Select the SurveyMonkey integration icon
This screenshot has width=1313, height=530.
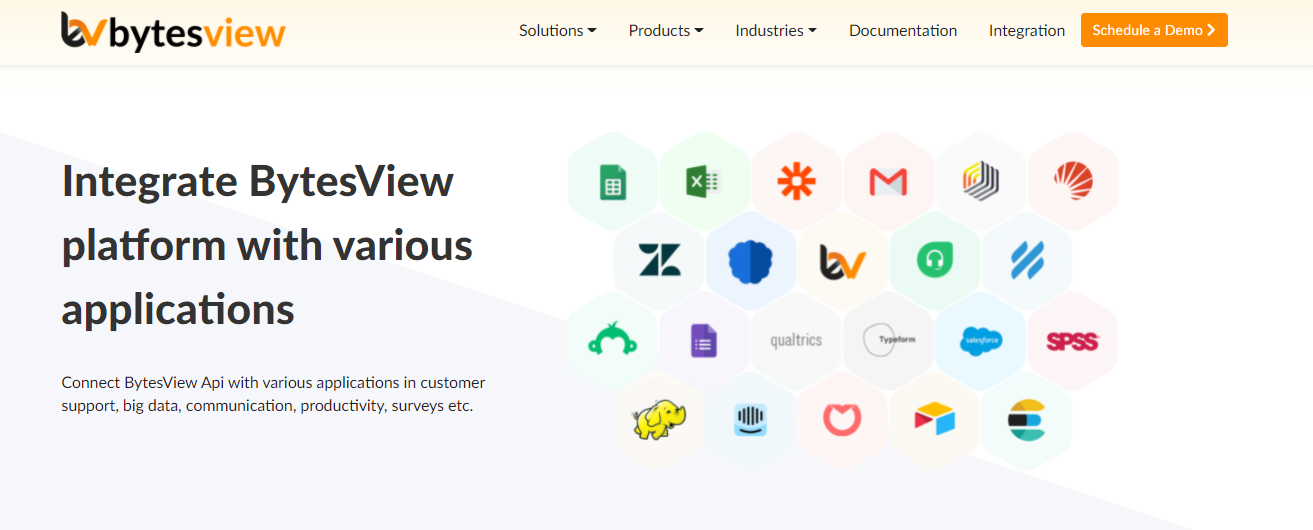(x=612, y=341)
